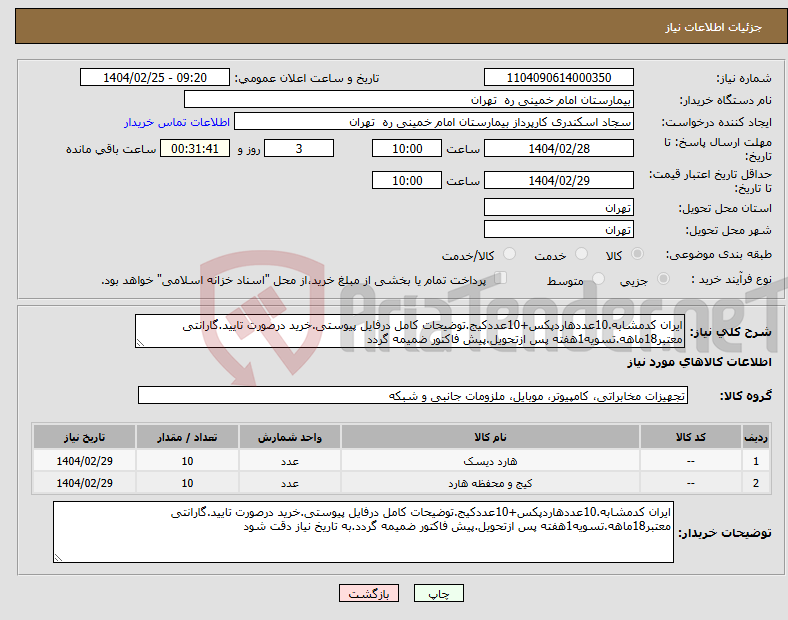This screenshot has width=788, height=620.
Task: Click the announcement date field 1404/02/25 - 09:20
Action: (155, 78)
